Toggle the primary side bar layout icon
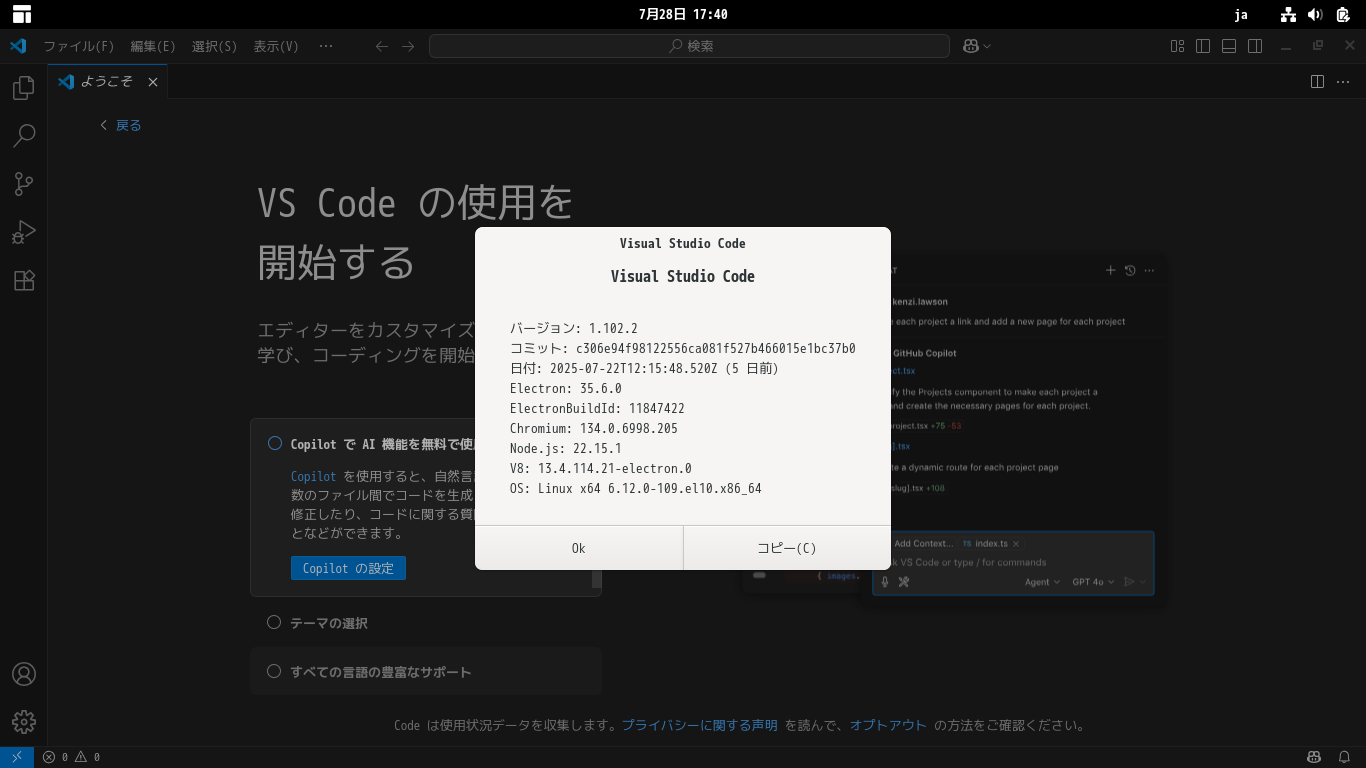The image size is (1366, 768). tap(1203, 46)
